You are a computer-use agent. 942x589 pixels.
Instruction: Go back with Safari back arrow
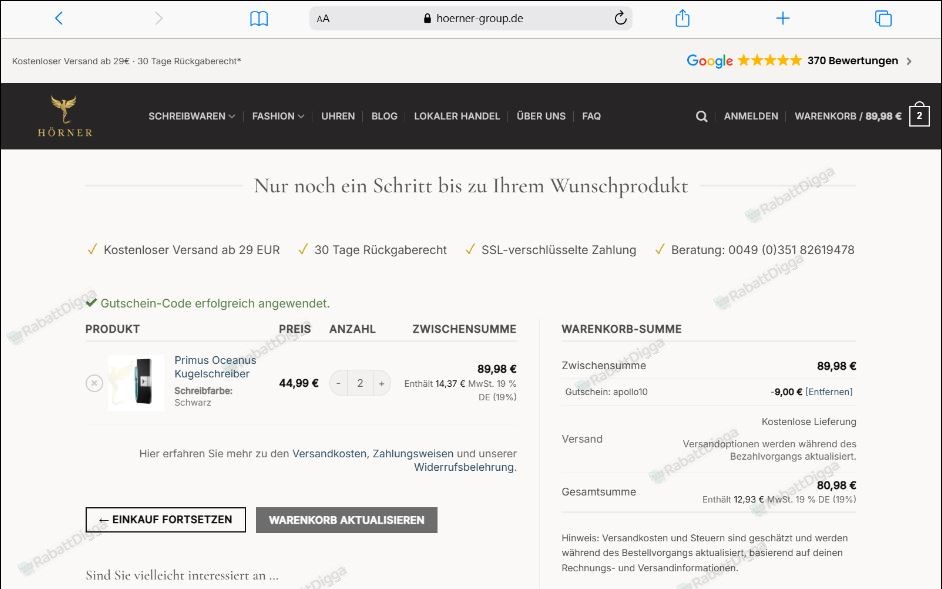[x=58, y=18]
